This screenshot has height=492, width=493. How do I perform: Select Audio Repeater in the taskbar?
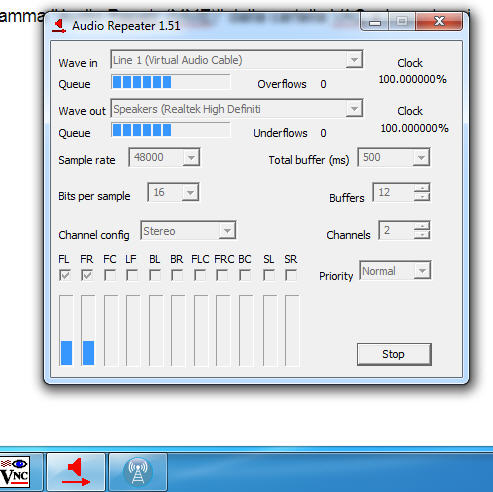pyautogui.click(x=76, y=472)
